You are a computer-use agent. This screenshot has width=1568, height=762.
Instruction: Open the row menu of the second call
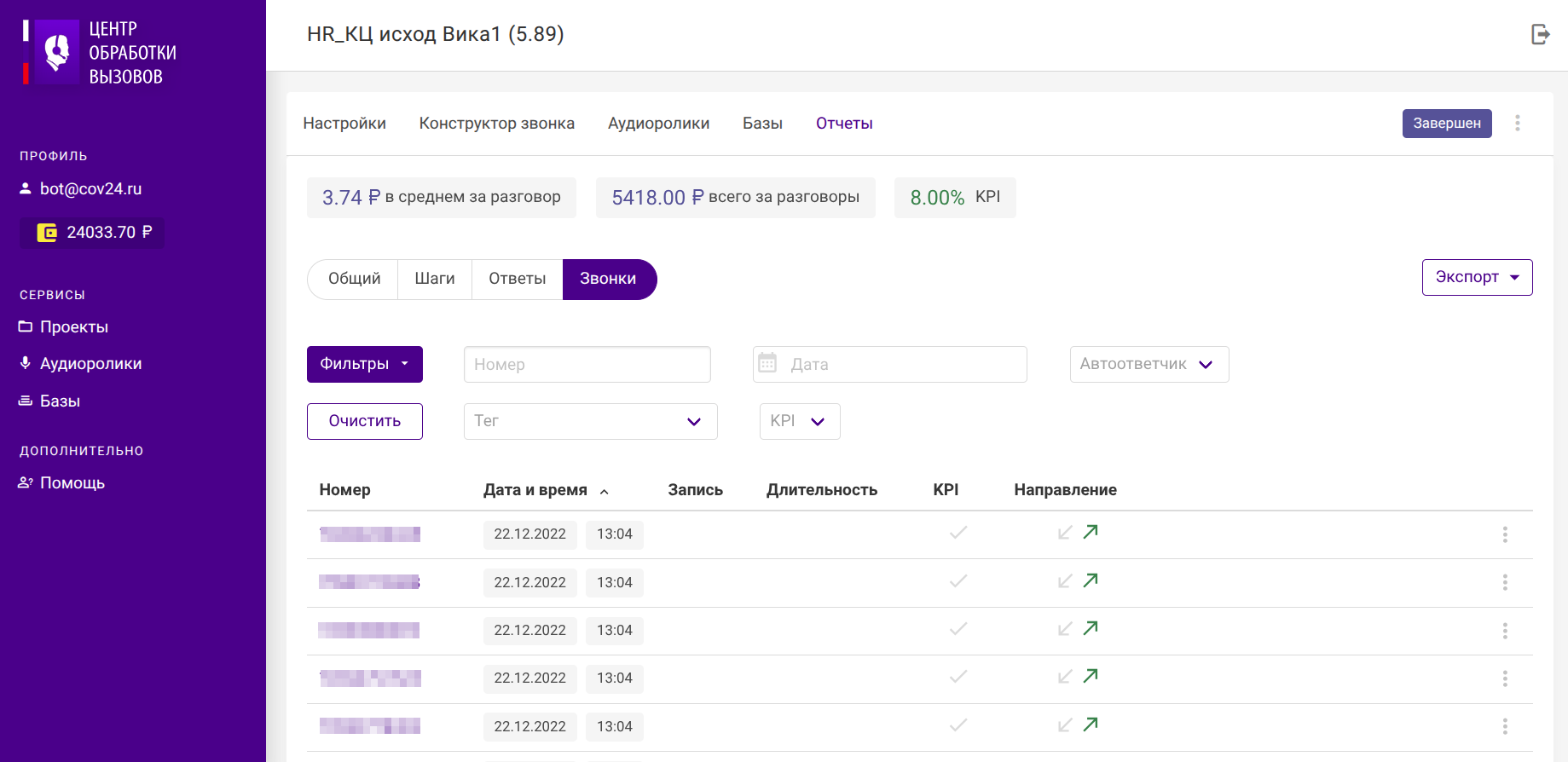pyautogui.click(x=1505, y=582)
